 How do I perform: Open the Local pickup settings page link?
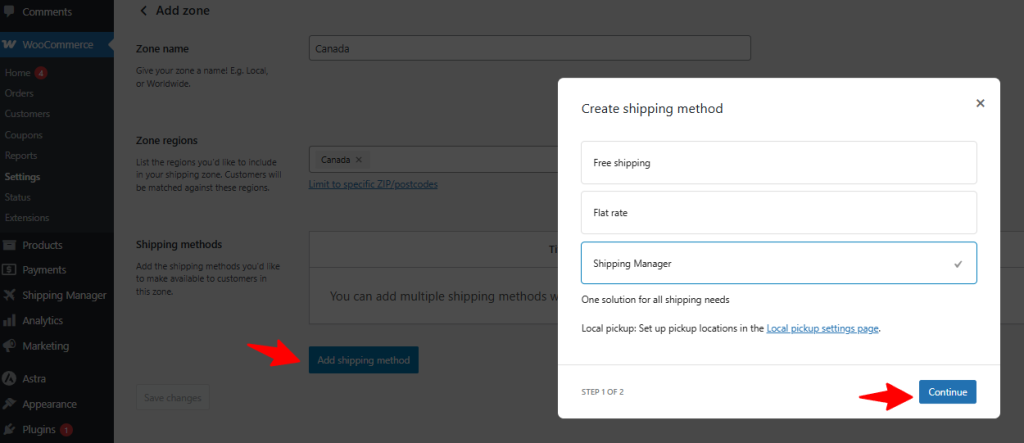(x=822, y=328)
